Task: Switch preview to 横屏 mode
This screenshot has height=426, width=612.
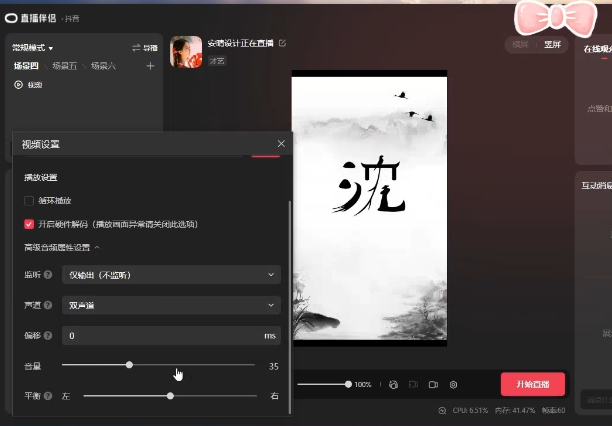Action: tap(520, 45)
